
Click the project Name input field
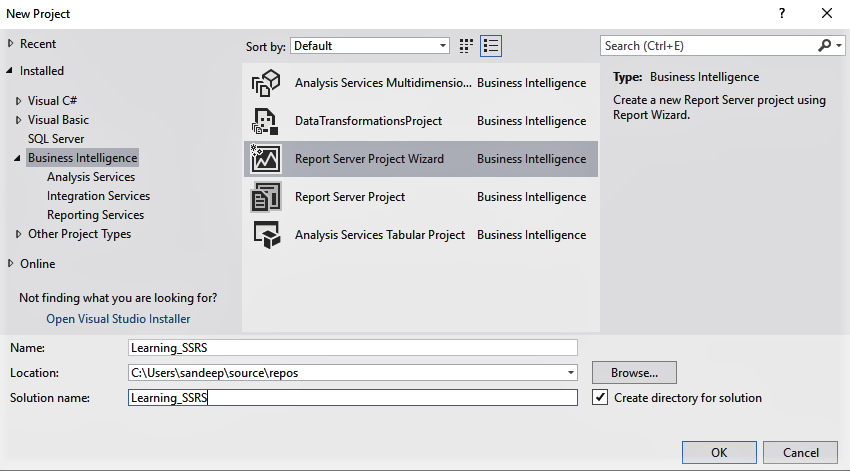click(353, 347)
